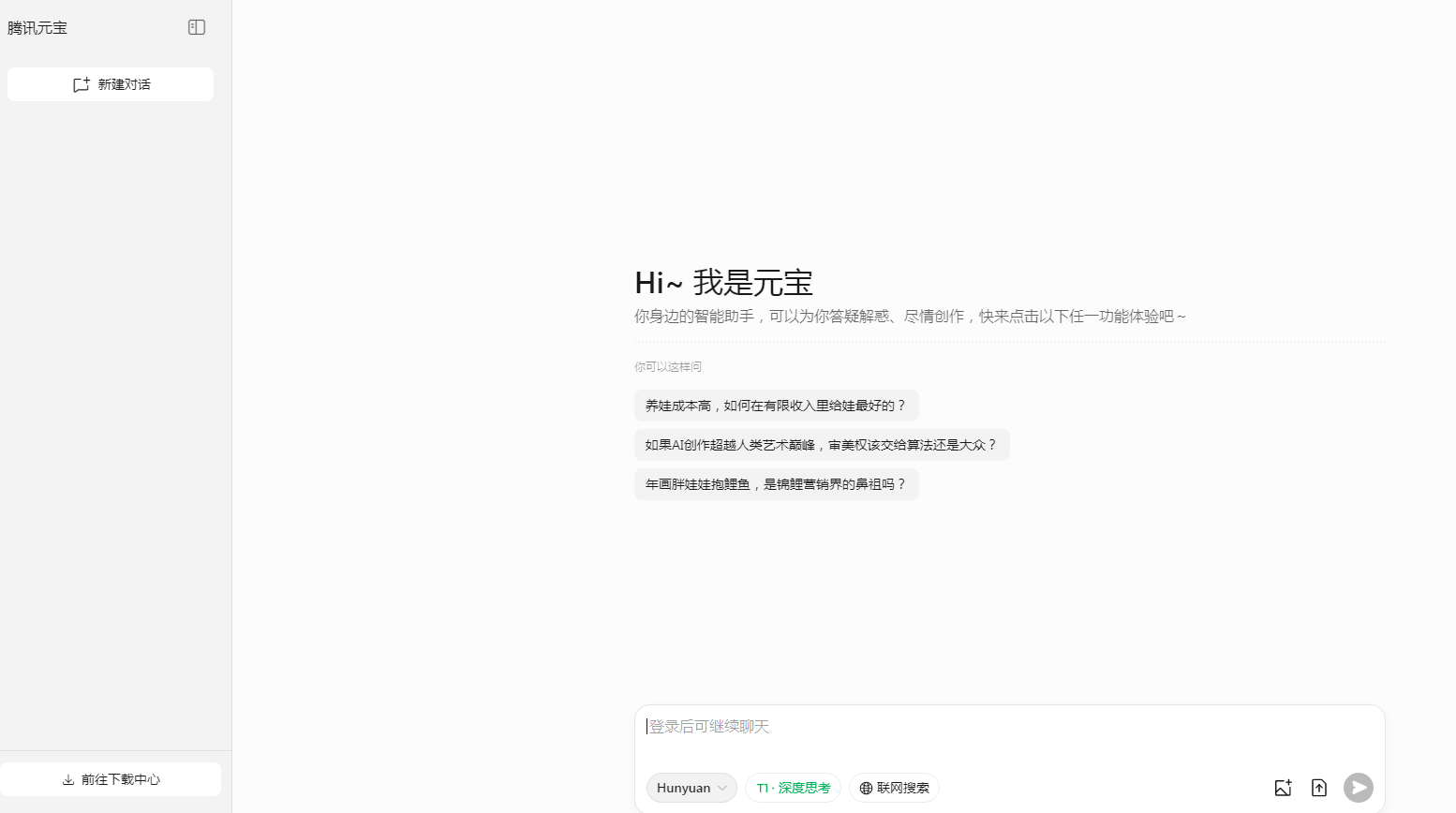This screenshot has width=1456, height=813.
Task: Toggle 联网搜索 online search on
Action: point(894,788)
